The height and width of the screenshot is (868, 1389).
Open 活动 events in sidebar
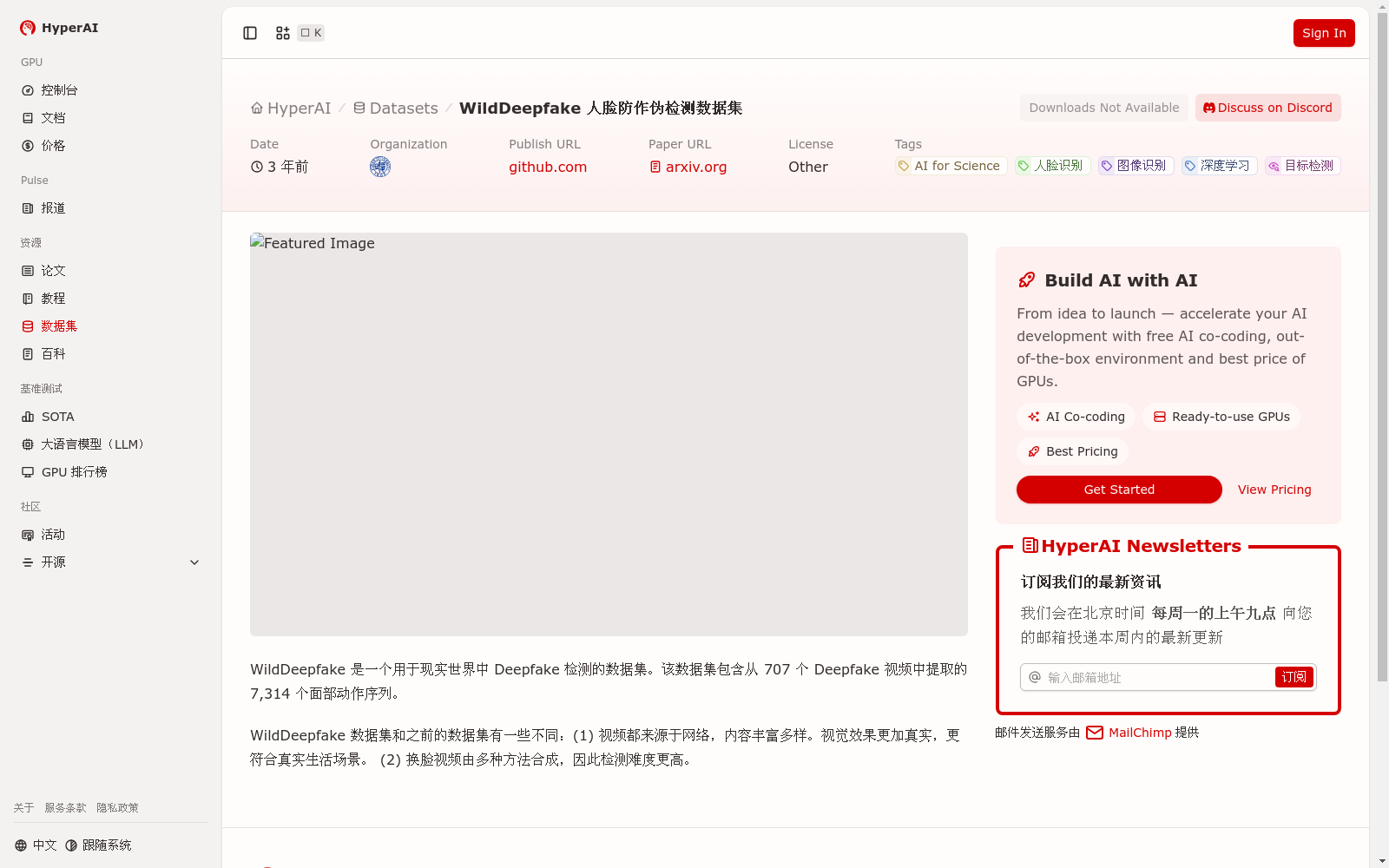(111, 535)
